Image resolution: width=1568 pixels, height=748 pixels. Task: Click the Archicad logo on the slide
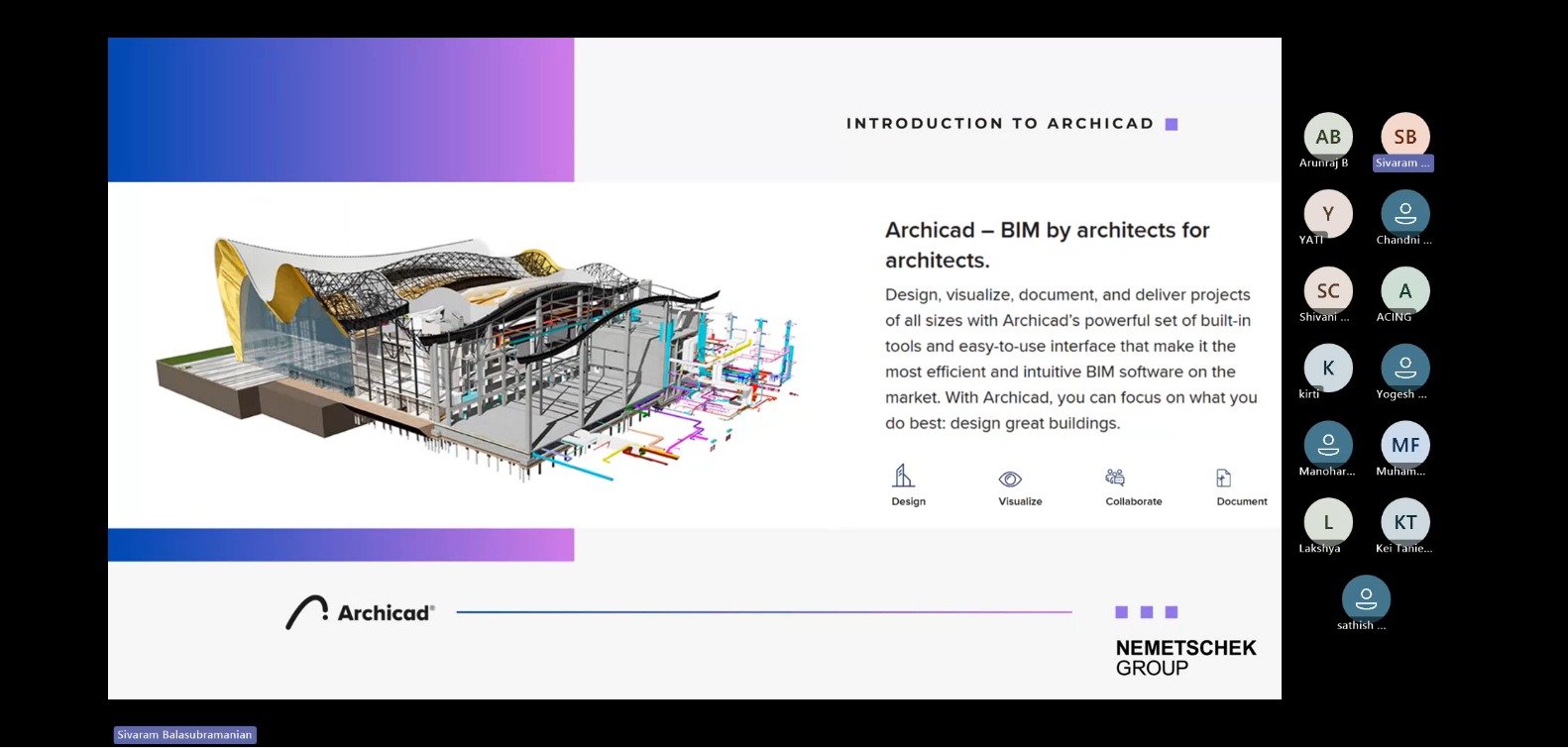[x=360, y=612]
